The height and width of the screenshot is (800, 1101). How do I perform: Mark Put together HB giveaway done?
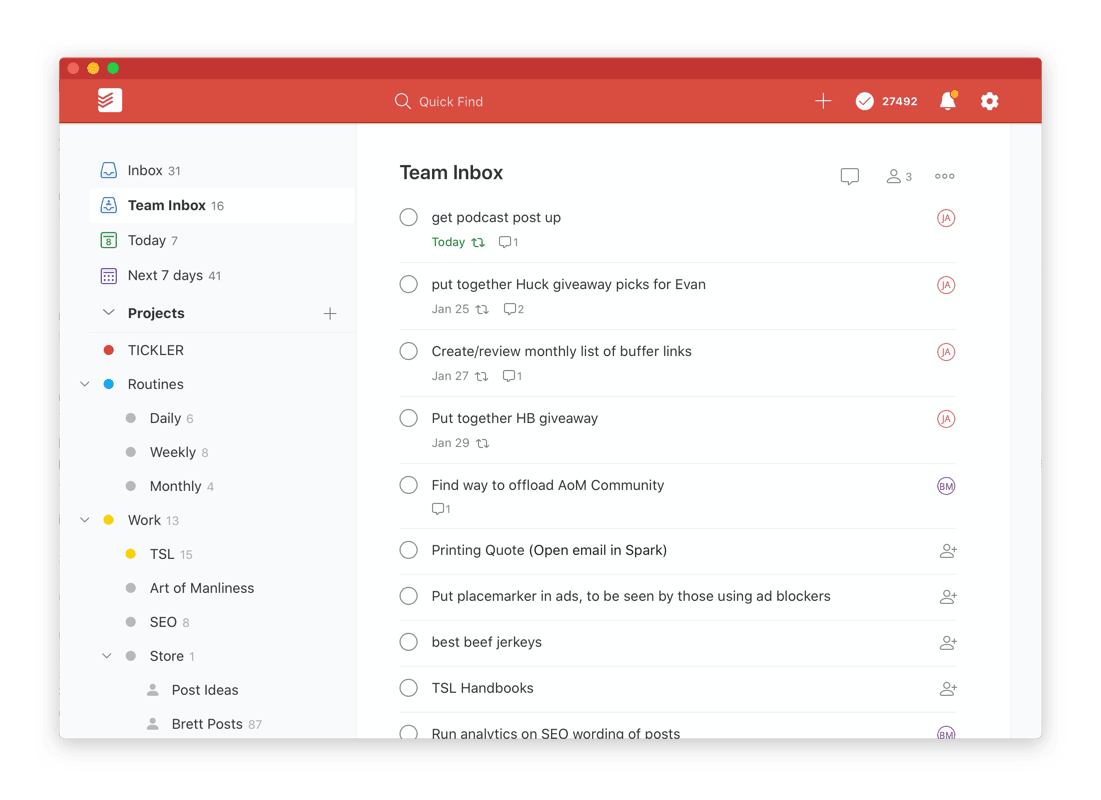coord(408,418)
